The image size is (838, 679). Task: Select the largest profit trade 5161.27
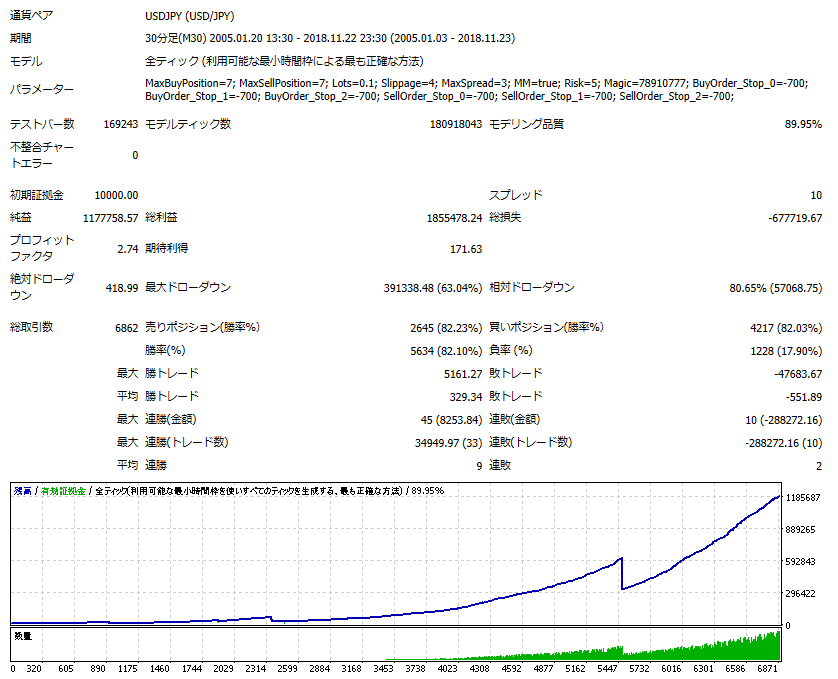click(x=463, y=374)
